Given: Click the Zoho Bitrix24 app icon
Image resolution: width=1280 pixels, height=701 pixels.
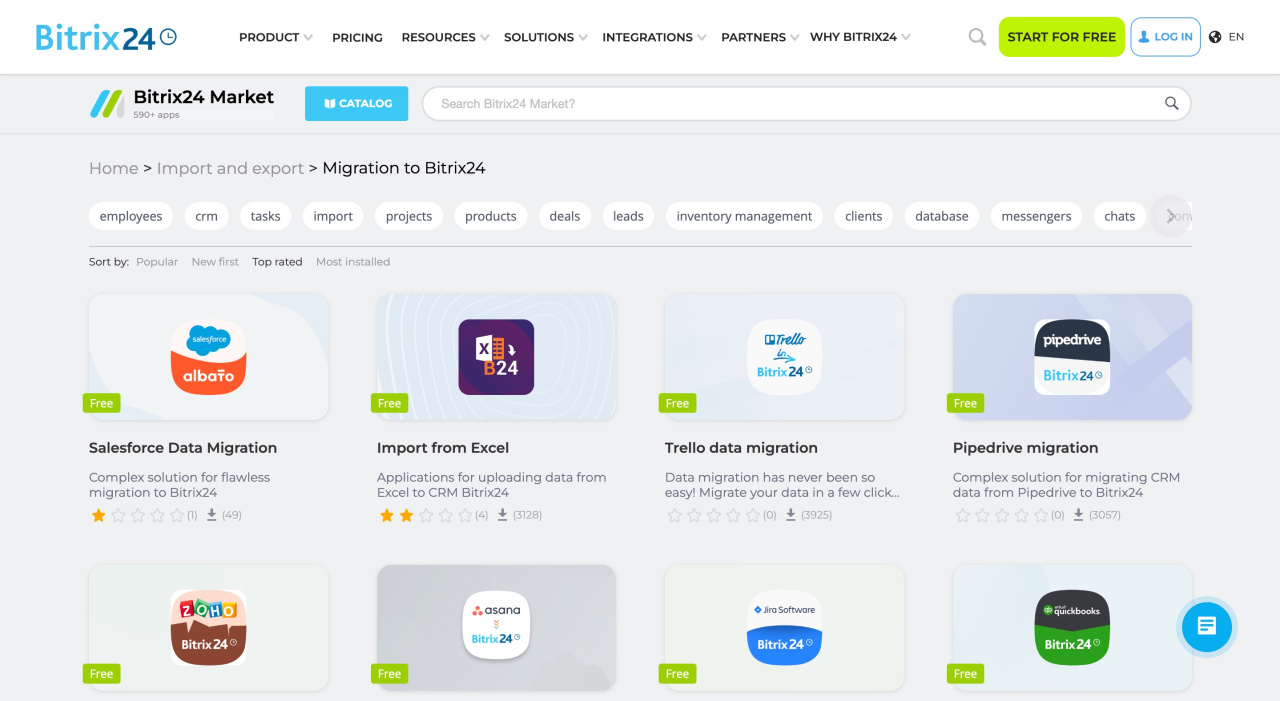Looking at the screenshot, I should [x=208, y=627].
